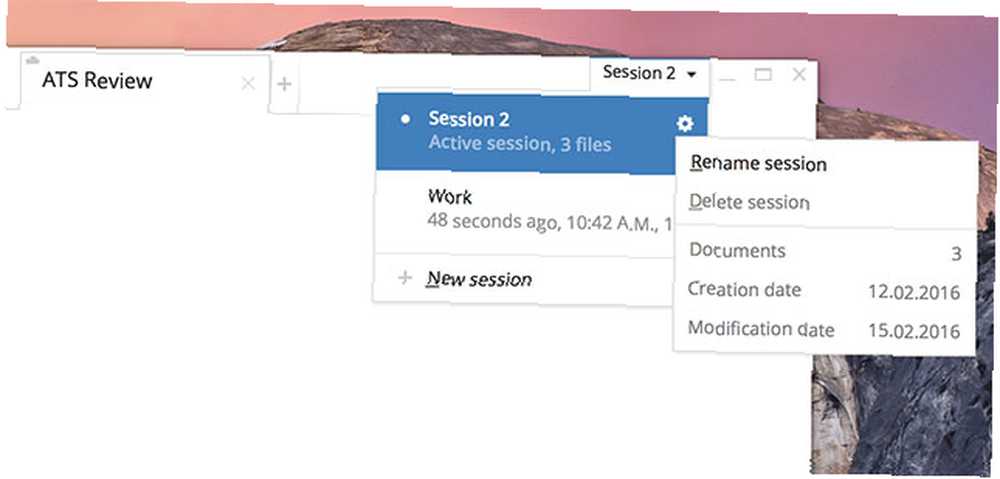Click the plus icon to add a new tab
1000x479 pixels.
click(284, 84)
